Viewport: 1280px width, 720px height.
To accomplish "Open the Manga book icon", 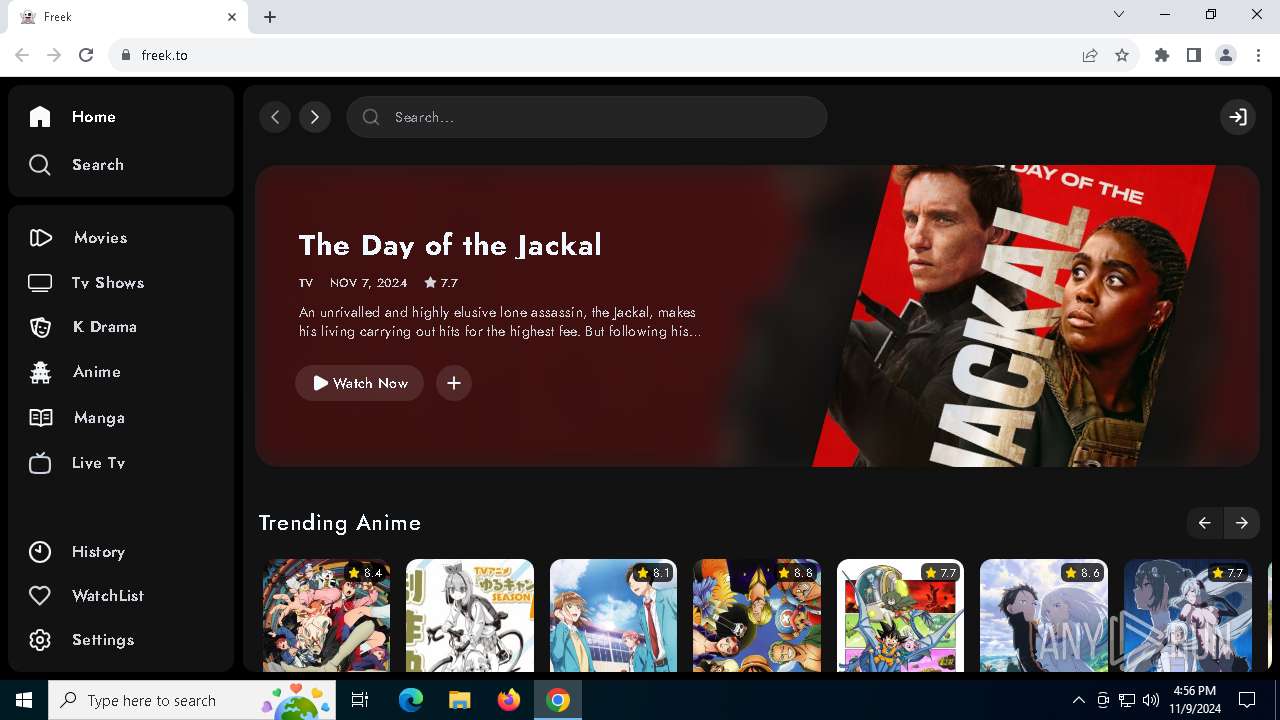I will click(40, 418).
